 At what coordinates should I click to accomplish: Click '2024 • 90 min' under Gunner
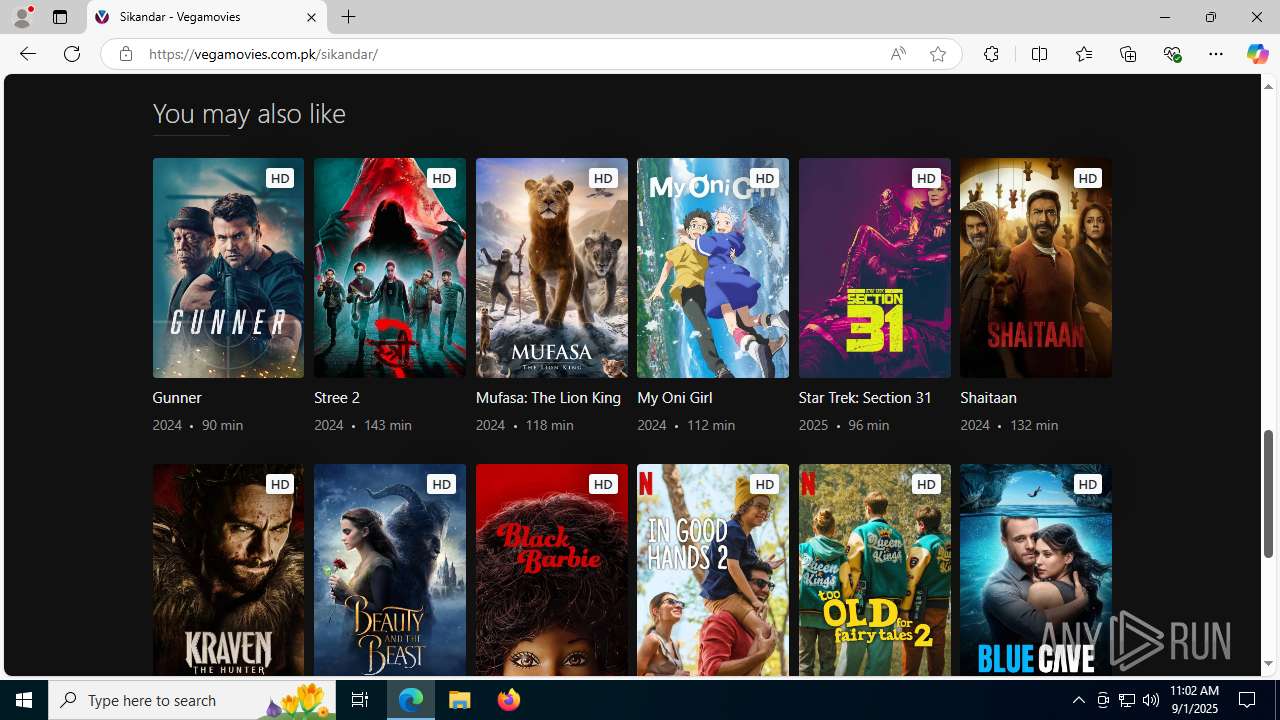pos(198,425)
